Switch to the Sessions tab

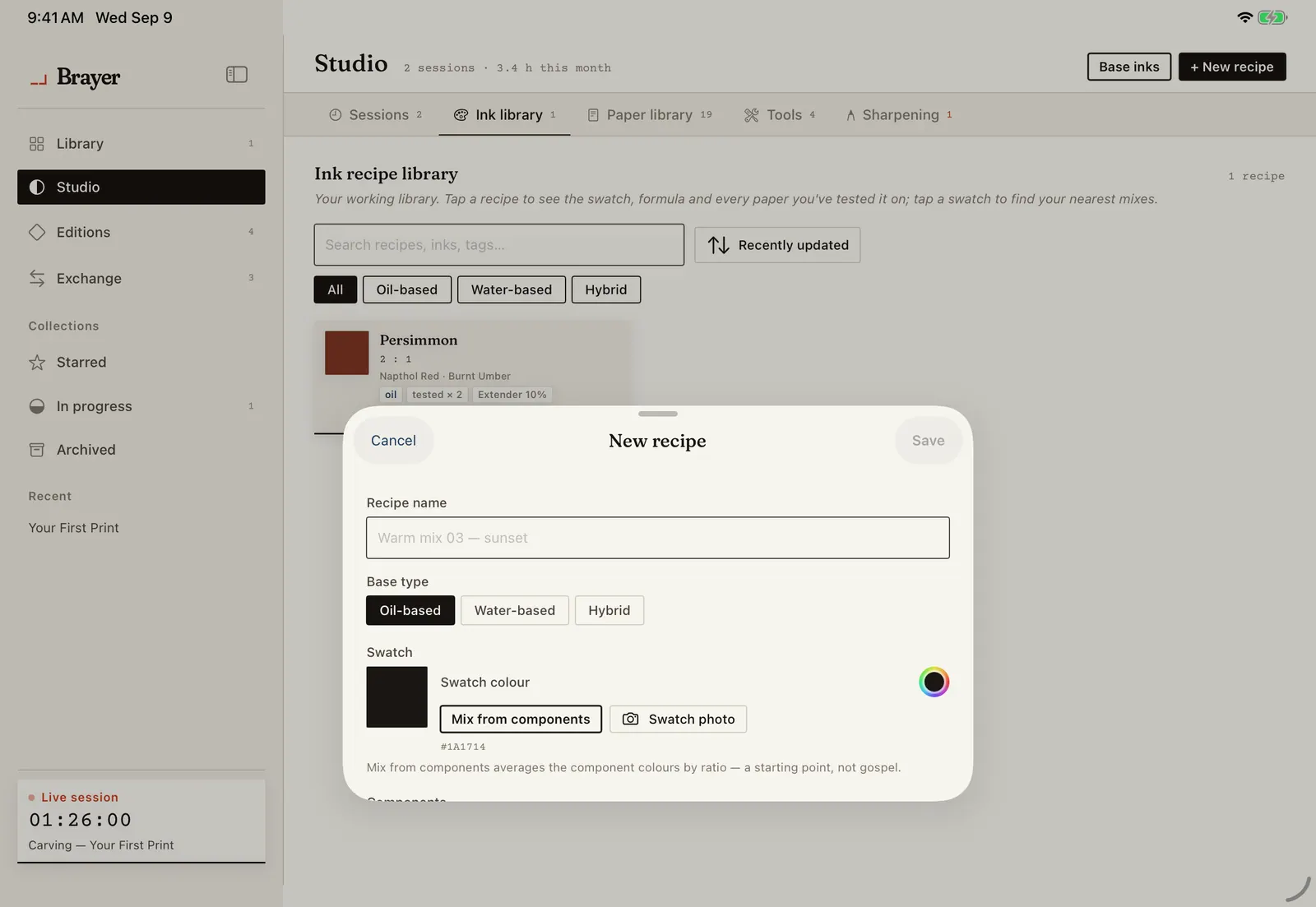tap(375, 115)
